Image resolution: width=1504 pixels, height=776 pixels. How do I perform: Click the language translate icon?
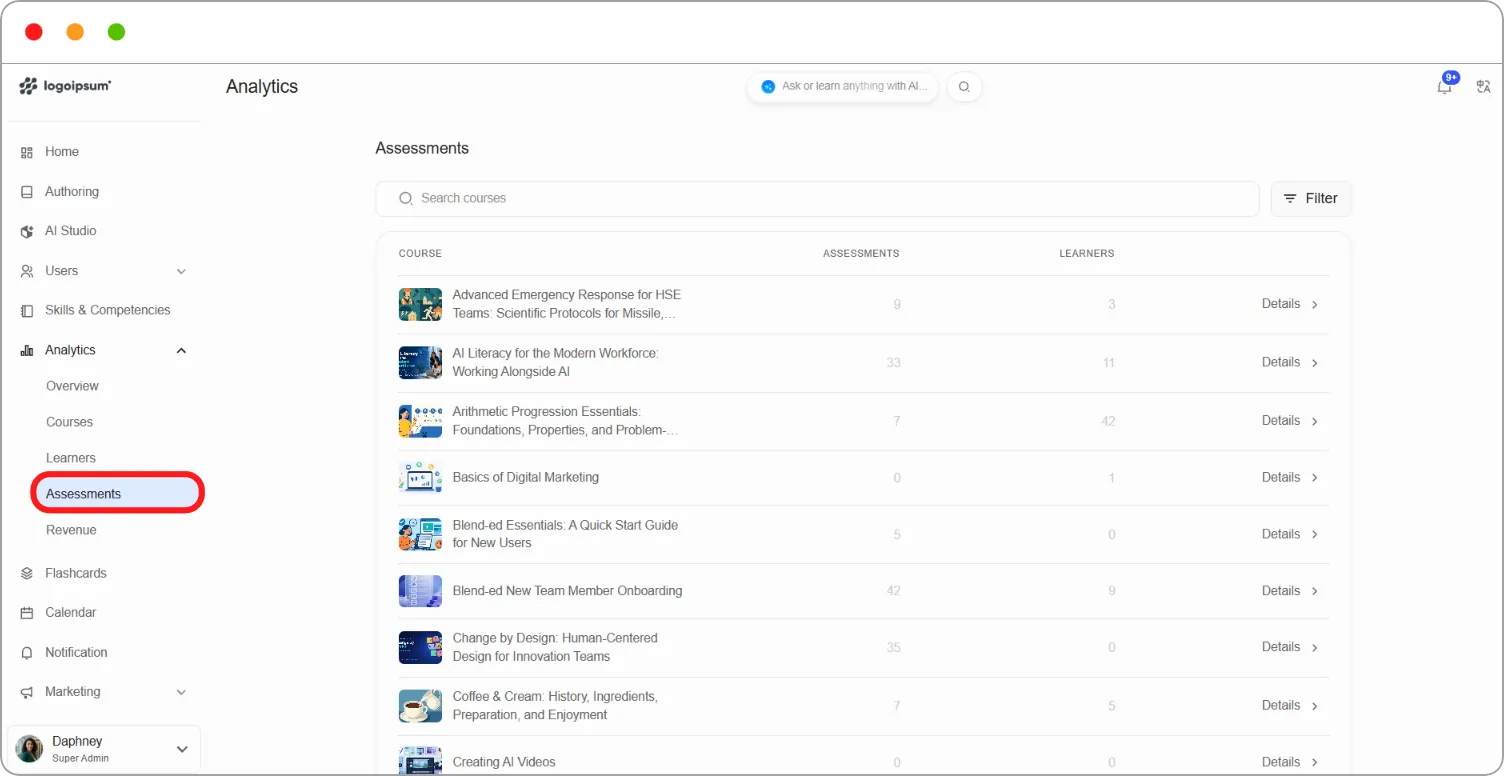tap(1483, 87)
